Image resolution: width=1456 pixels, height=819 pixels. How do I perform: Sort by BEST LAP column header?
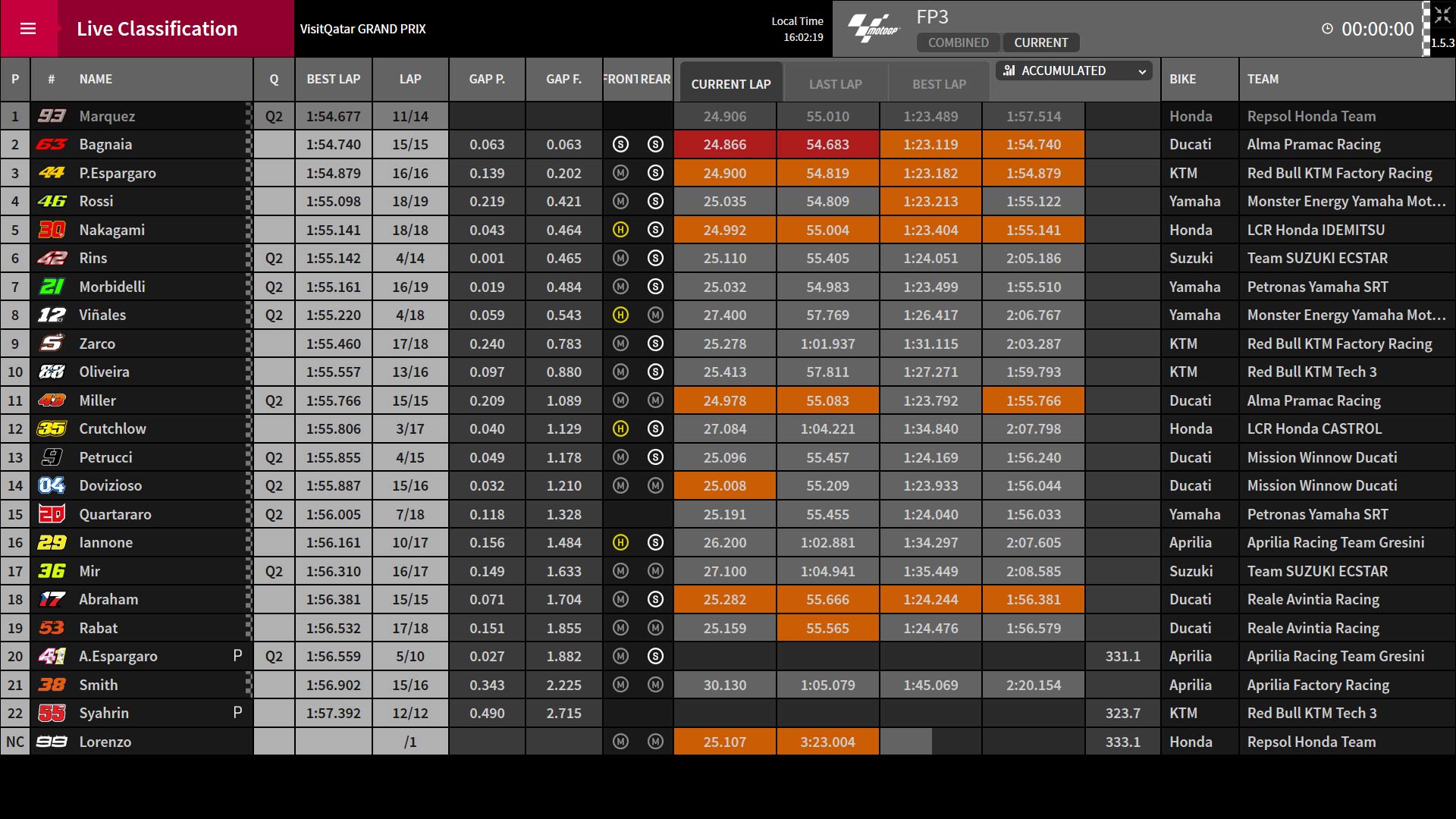tap(334, 79)
